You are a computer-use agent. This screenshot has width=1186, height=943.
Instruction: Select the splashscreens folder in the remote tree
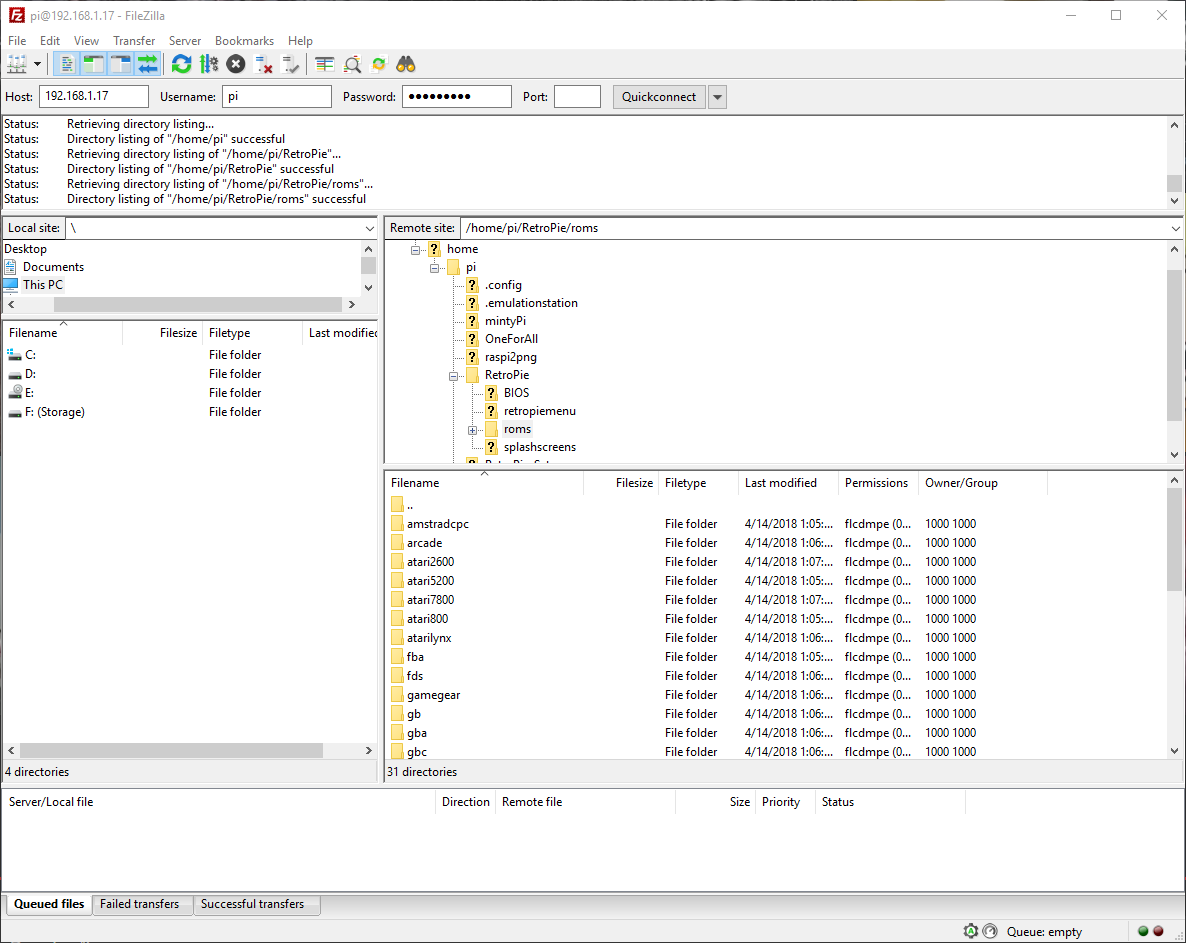pos(540,448)
